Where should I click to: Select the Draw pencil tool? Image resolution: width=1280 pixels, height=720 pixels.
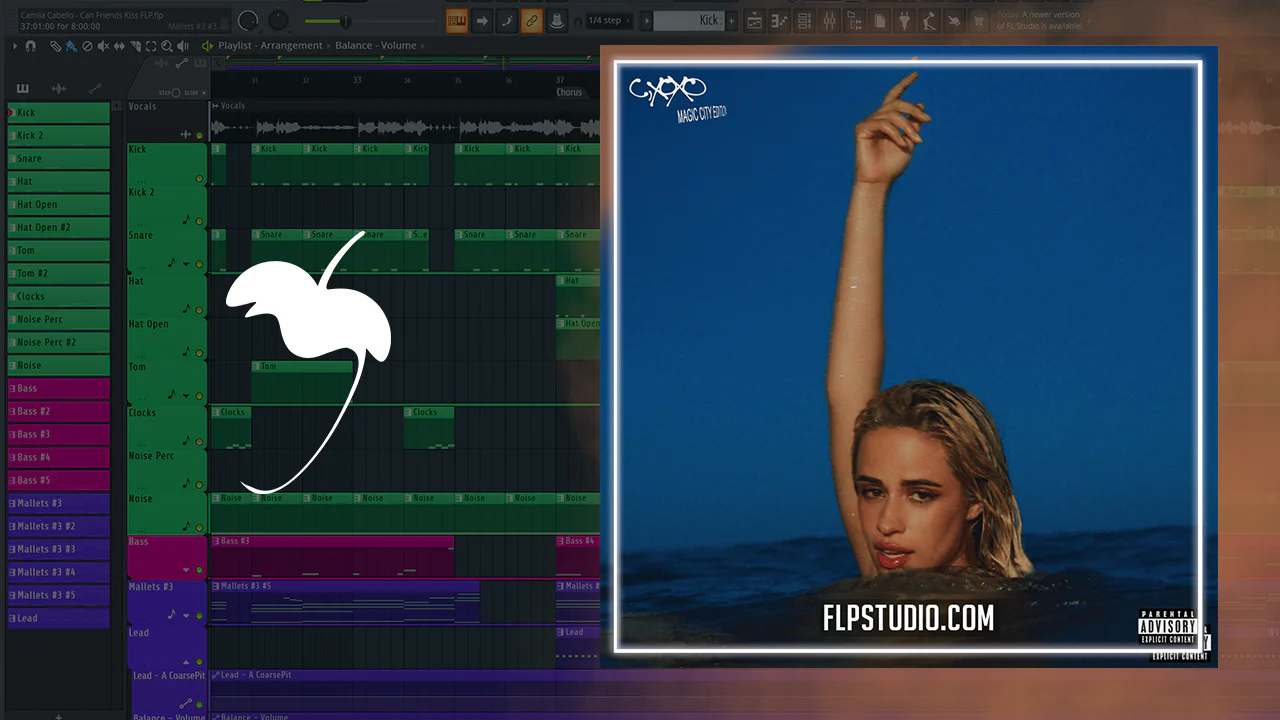[x=55, y=46]
